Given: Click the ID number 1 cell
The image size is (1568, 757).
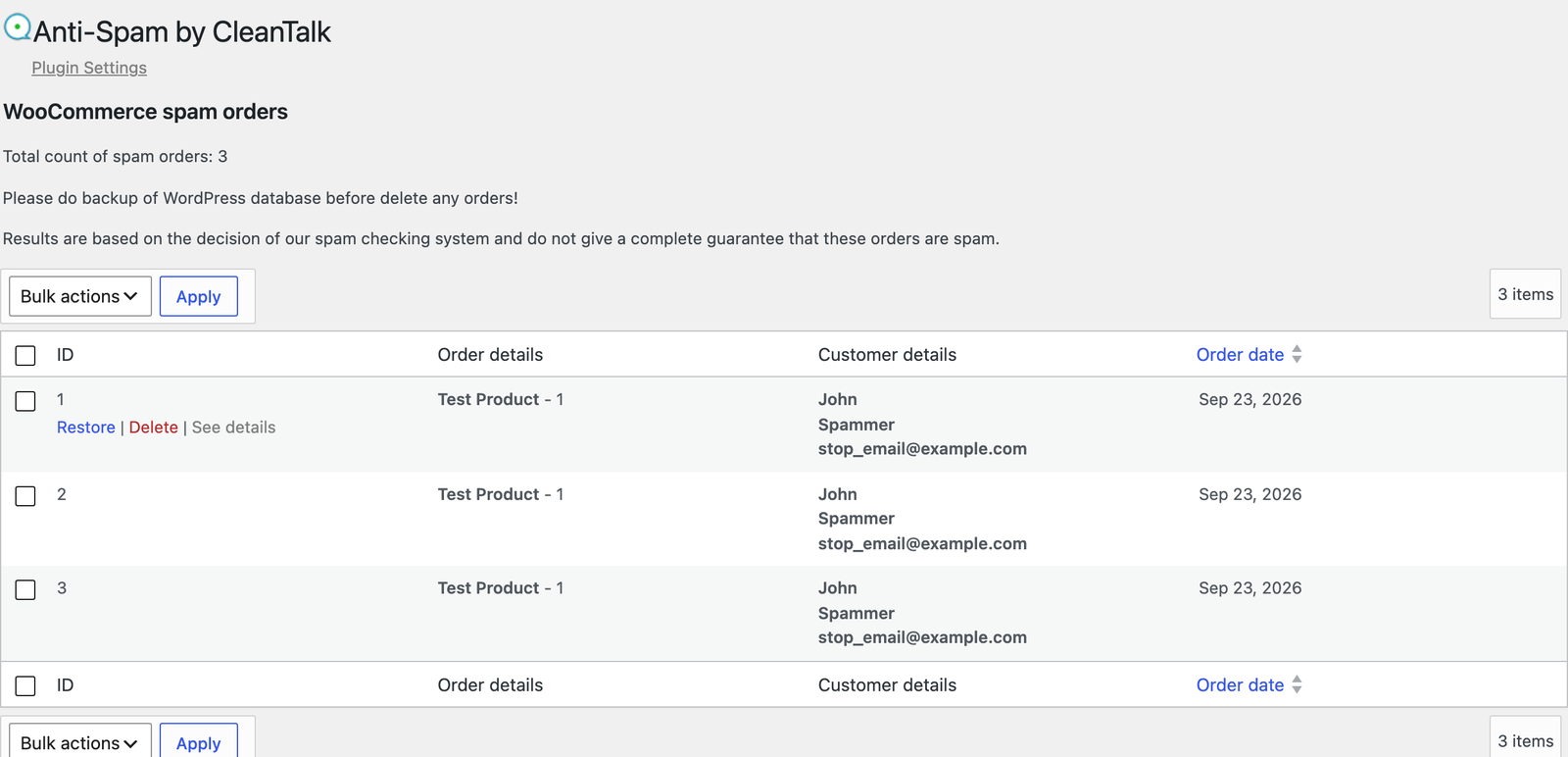Looking at the screenshot, I should click(61, 399).
